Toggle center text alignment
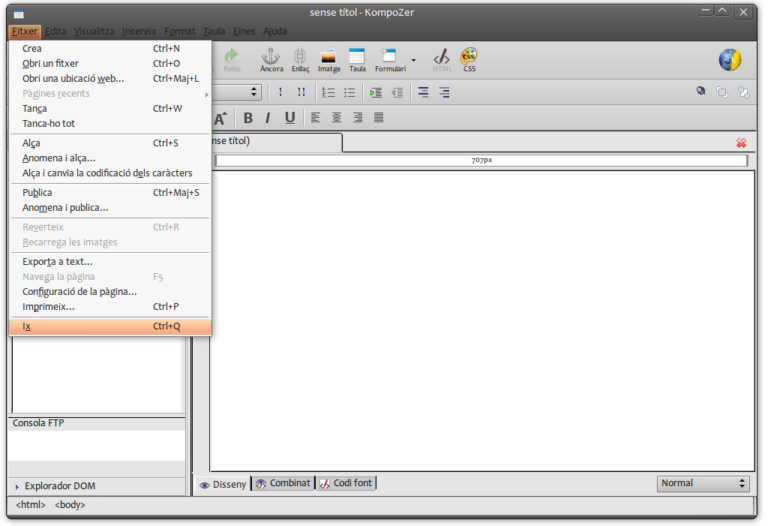Image resolution: width=768 pixels, height=526 pixels. [x=336, y=118]
